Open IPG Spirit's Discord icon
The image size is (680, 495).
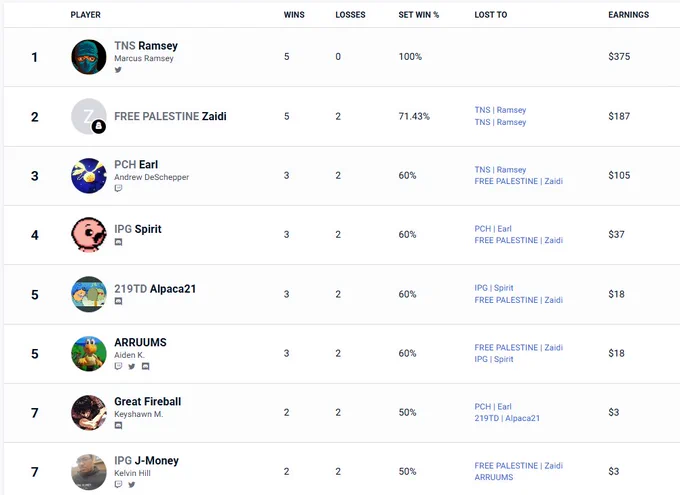coord(118,242)
